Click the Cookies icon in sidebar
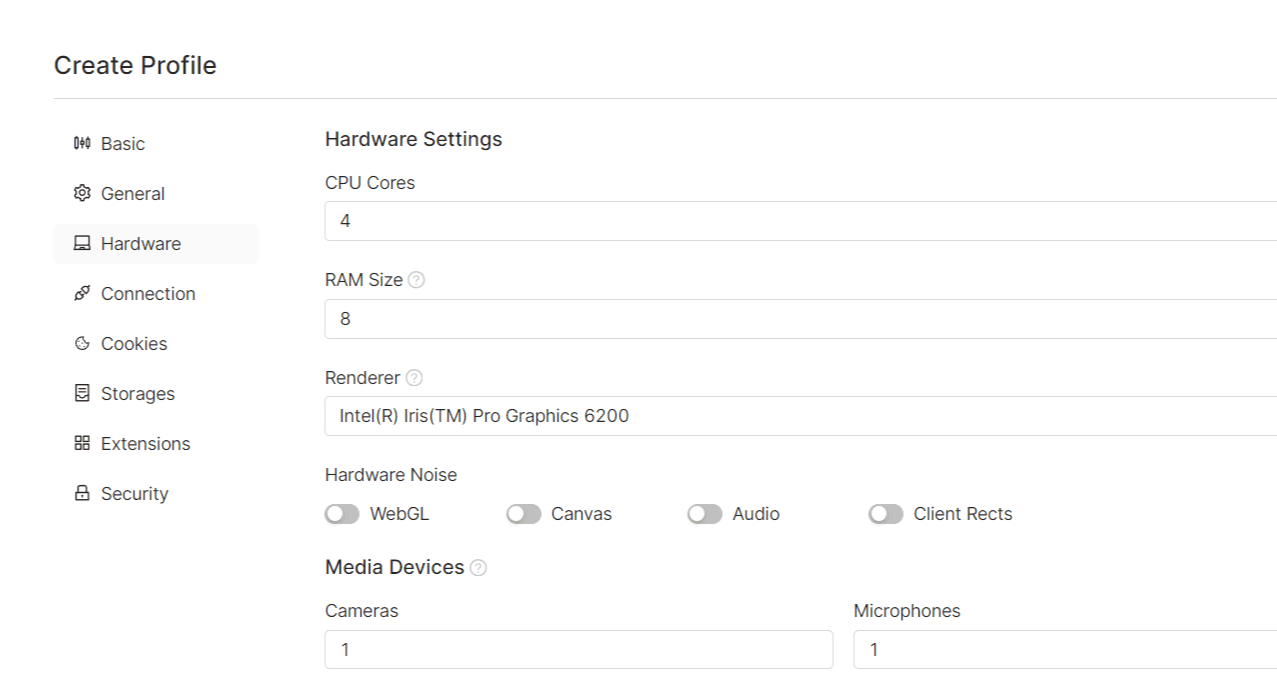The height and width of the screenshot is (700, 1277). [82, 344]
